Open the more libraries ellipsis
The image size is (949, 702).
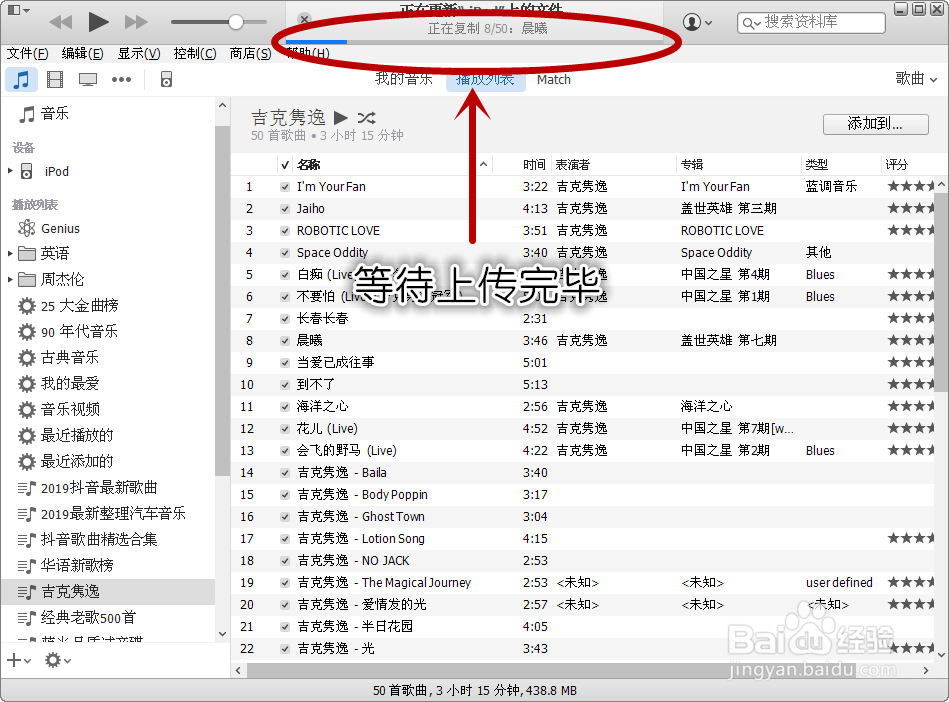(121, 79)
